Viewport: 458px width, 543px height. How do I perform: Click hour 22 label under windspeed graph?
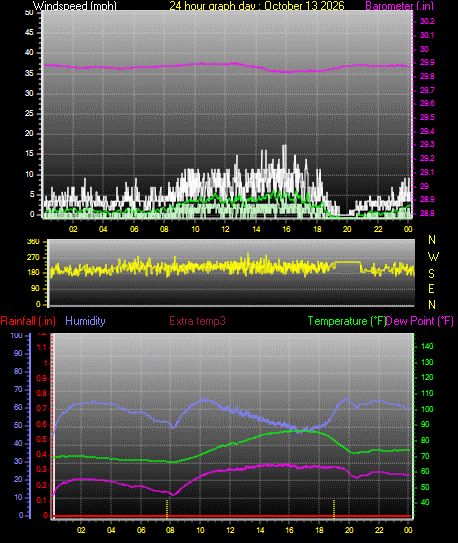point(378,229)
